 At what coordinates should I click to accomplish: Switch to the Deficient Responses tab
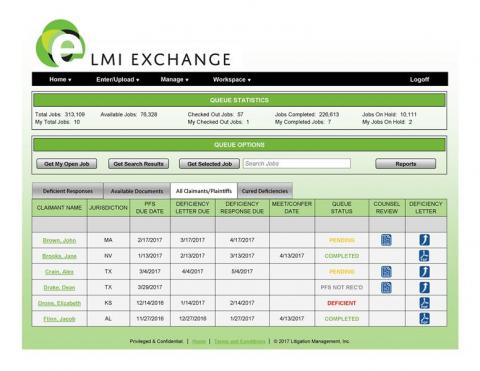[x=68, y=191]
